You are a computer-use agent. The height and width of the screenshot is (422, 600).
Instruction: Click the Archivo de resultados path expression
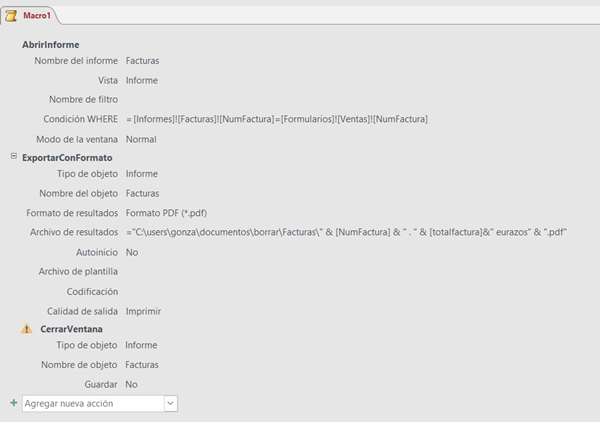346,232
